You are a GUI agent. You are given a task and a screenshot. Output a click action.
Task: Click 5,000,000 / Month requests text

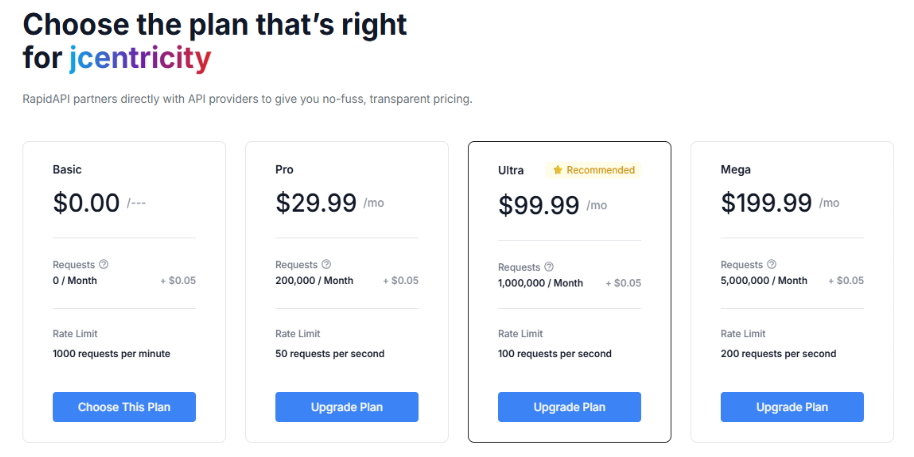pos(764,280)
